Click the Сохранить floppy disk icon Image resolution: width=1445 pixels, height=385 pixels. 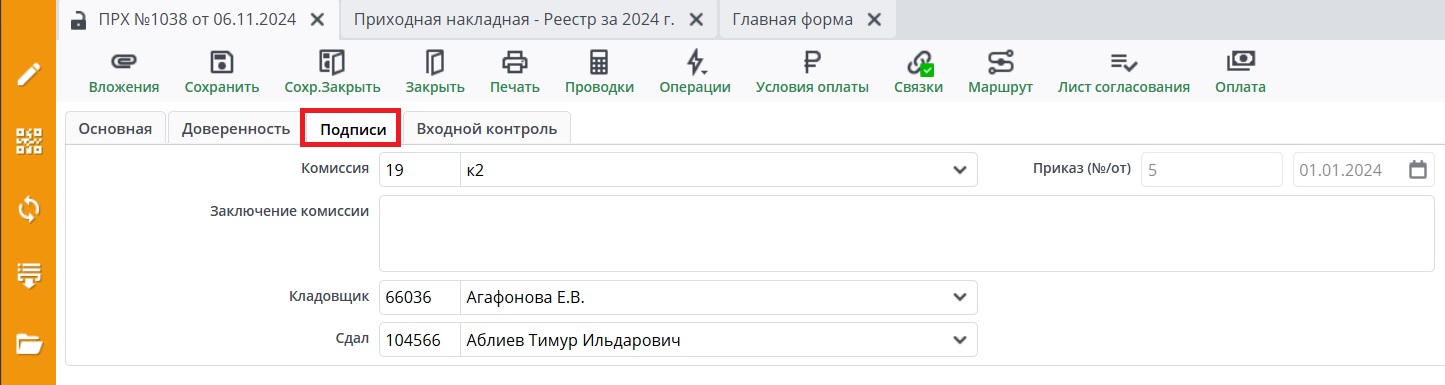tap(222, 63)
